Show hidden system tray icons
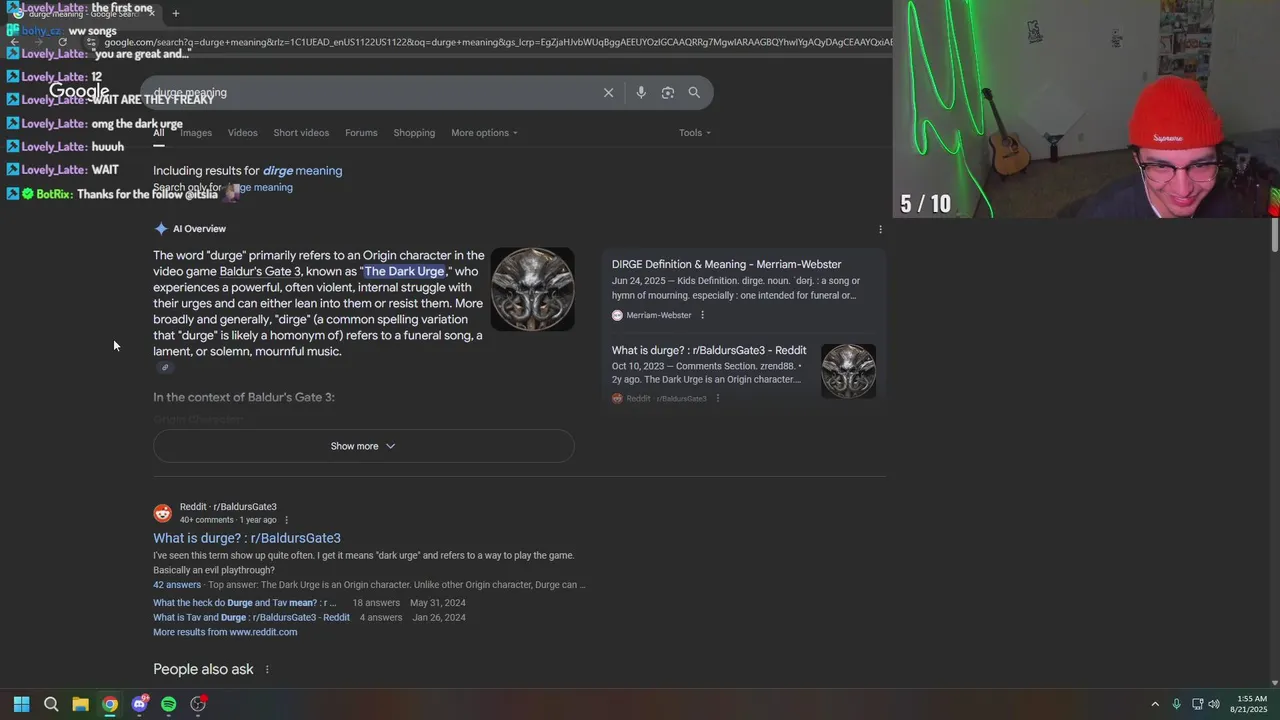 click(x=1155, y=704)
